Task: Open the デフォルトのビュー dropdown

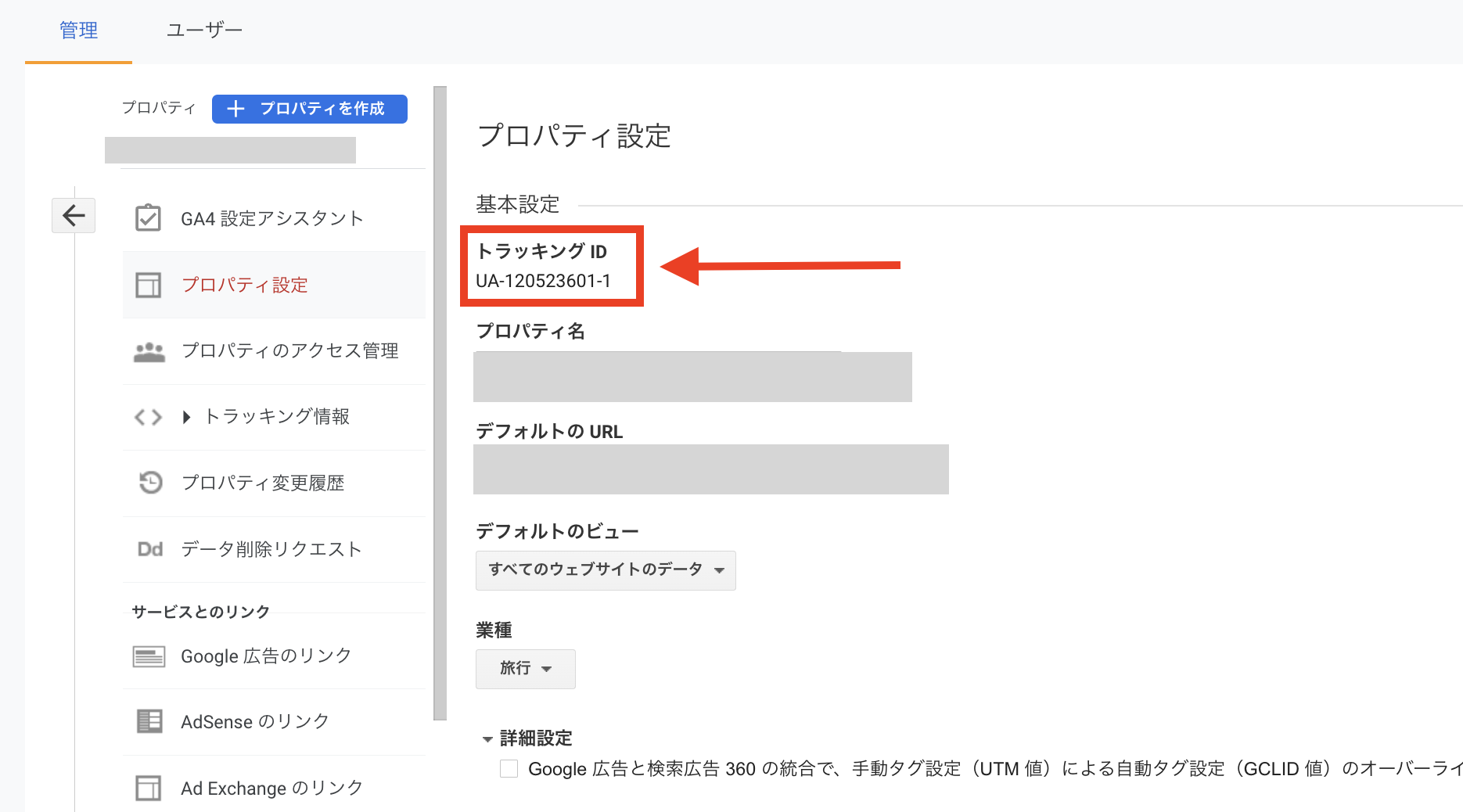Action: point(606,570)
